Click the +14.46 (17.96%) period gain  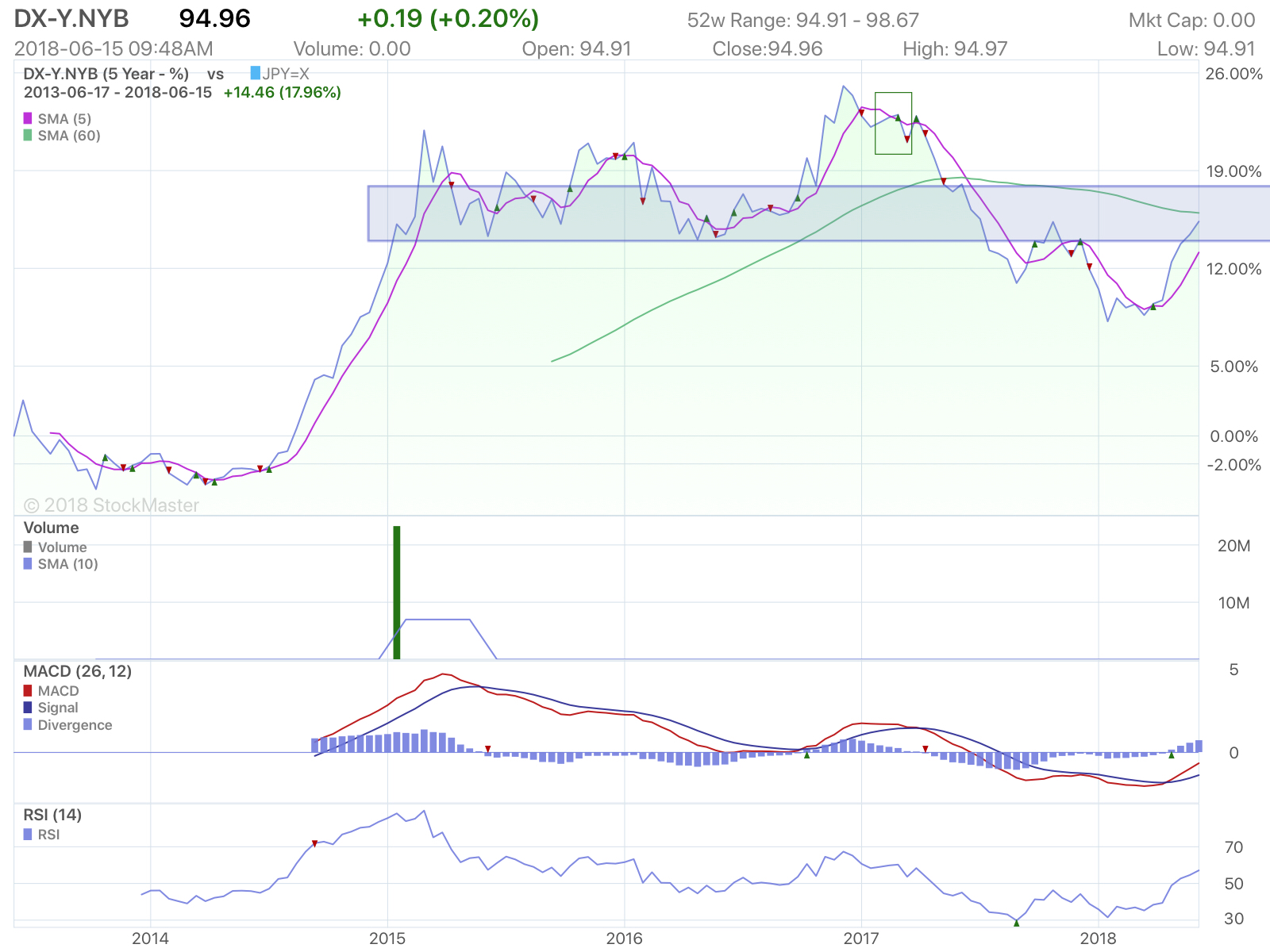tap(282, 92)
